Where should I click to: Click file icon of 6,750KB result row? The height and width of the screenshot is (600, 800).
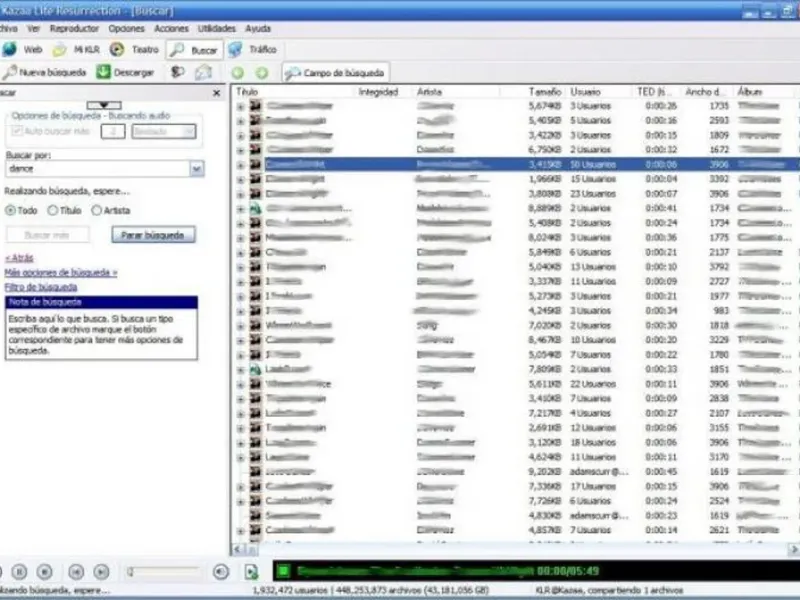point(255,149)
